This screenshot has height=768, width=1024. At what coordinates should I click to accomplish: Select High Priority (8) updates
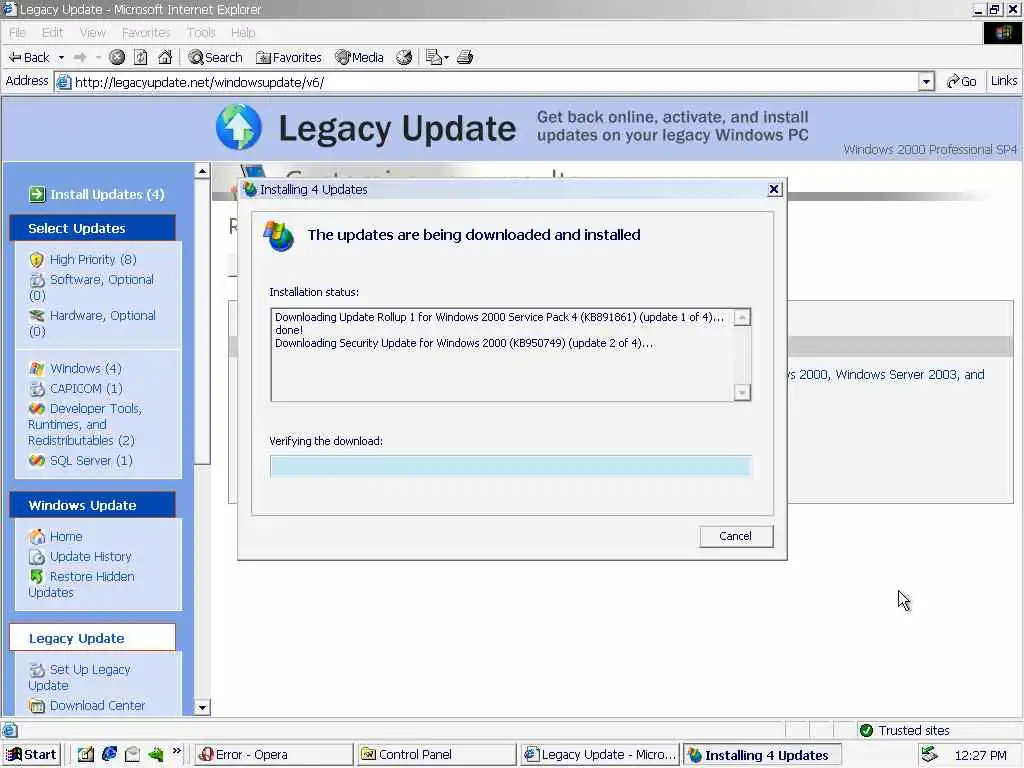(x=93, y=260)
